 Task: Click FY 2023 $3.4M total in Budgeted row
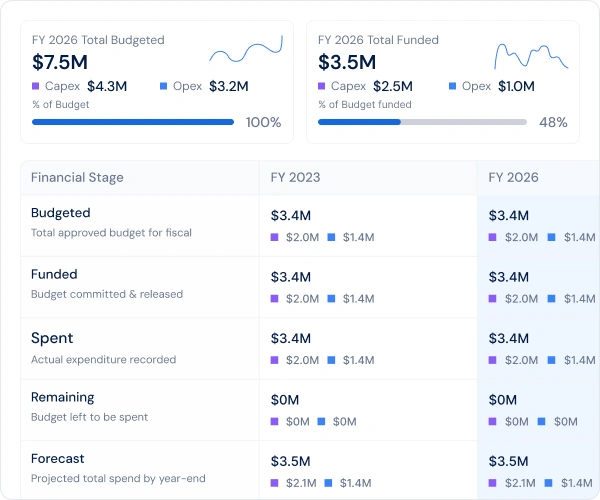point(291,215)
